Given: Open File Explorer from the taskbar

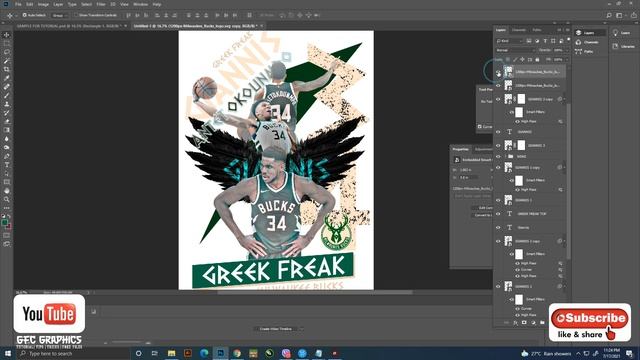Looking at the screenshot, I should tap(171, 353).
